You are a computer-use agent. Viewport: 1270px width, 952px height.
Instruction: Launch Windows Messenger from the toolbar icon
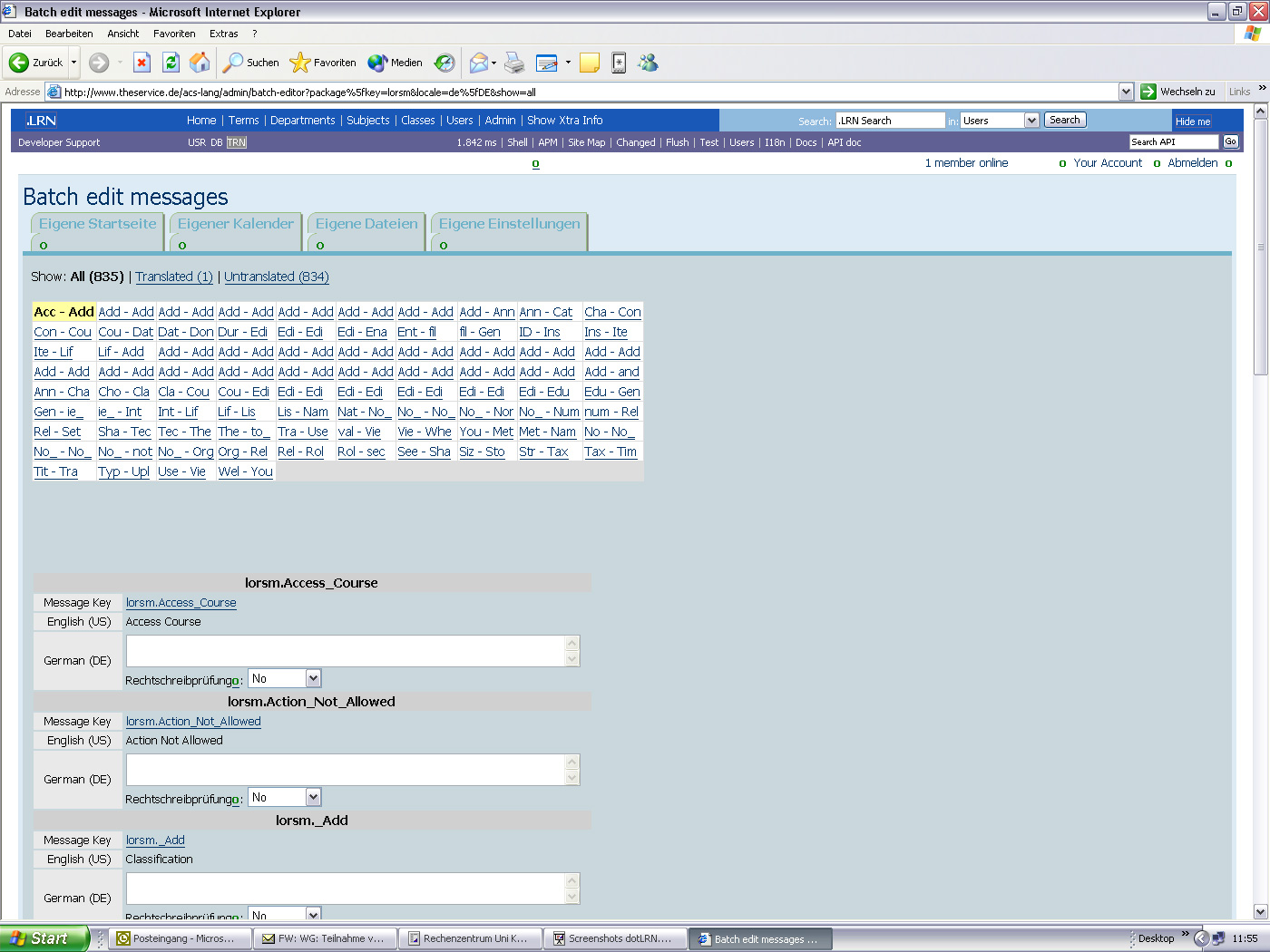tap(648, 63)
